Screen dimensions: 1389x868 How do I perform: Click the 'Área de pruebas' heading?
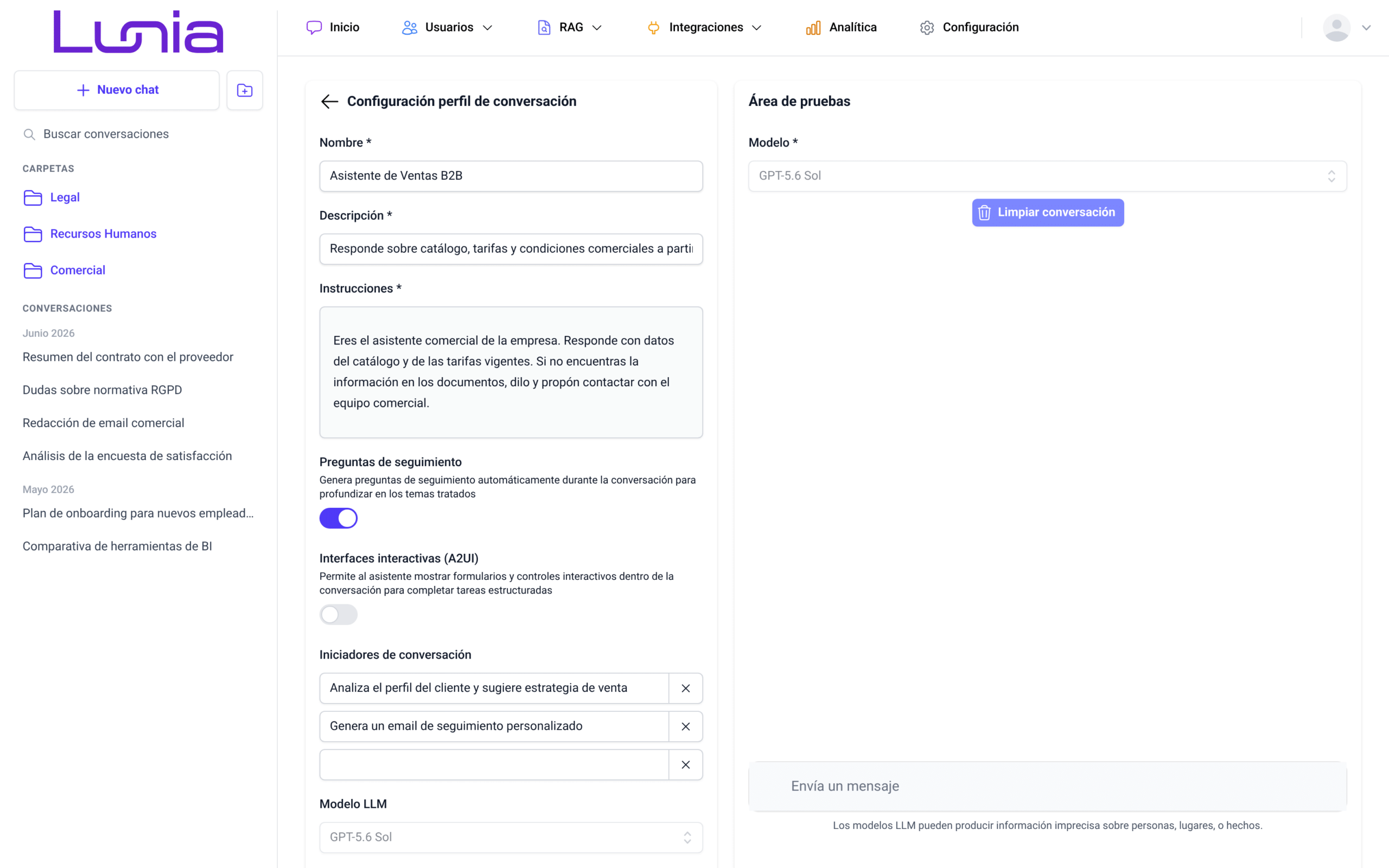[799, 101]
